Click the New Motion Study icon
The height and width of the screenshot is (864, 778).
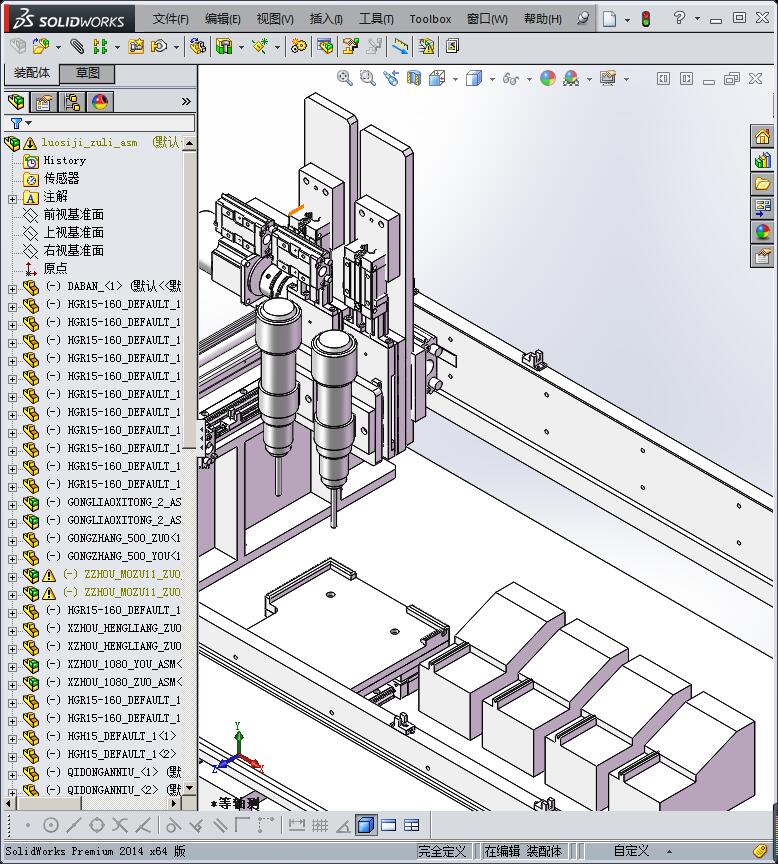coord(299,46)
